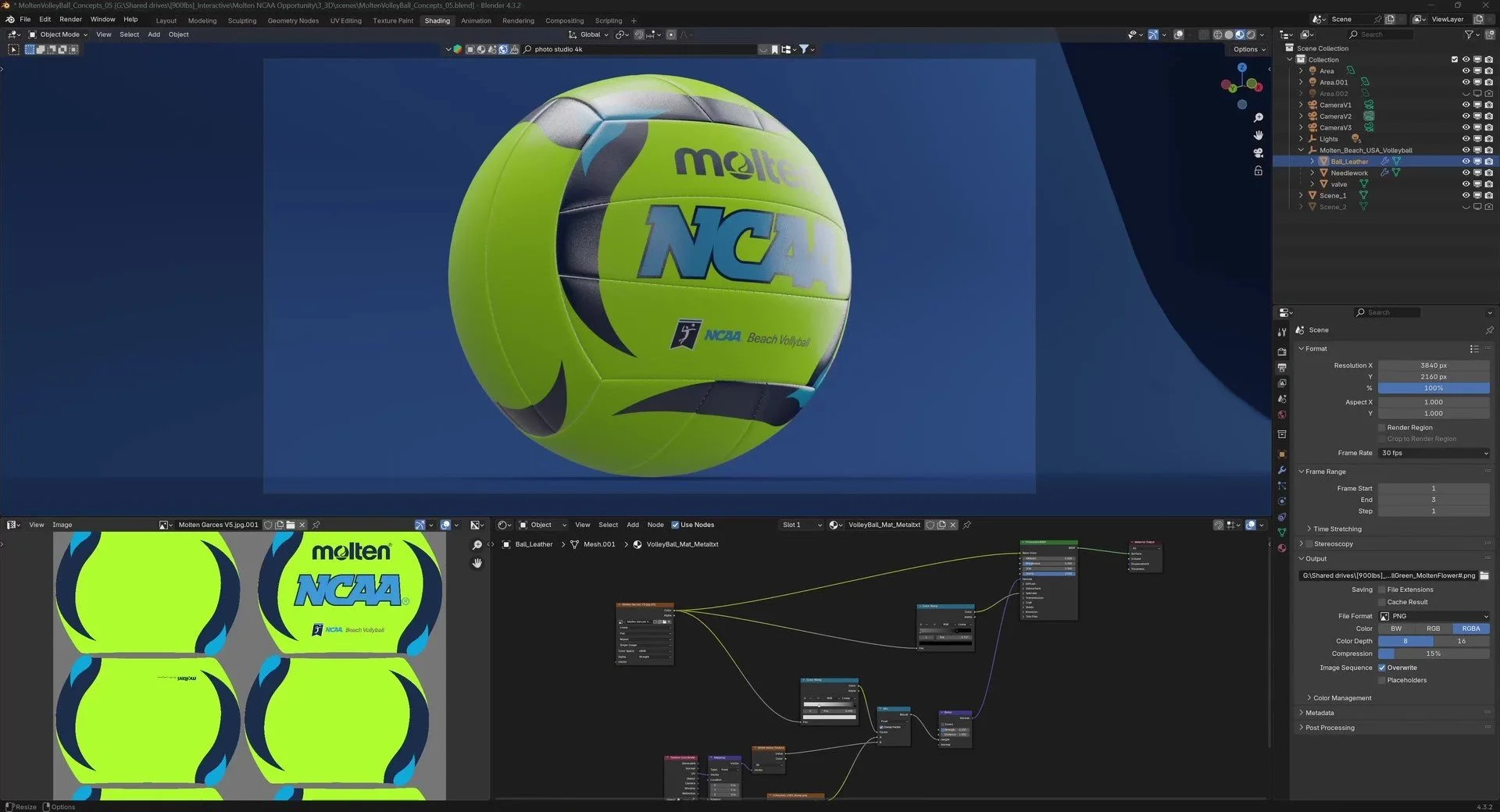Collapse the Molten_Beach_USA_Volleyball tree row
This screenshot has width=1500, height=812.
coord(1301,150)
